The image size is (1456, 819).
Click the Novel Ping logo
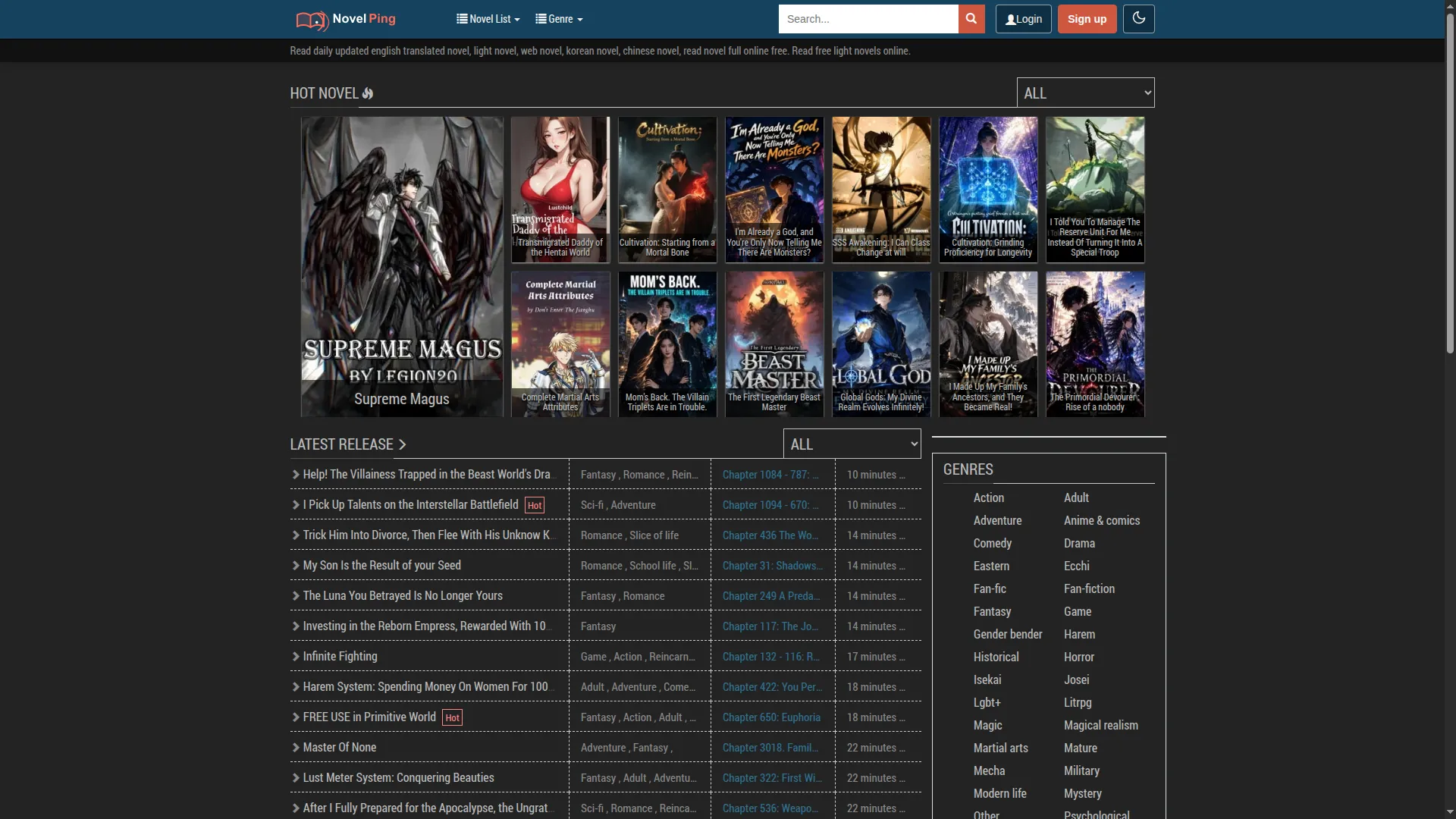click(346, 19)
